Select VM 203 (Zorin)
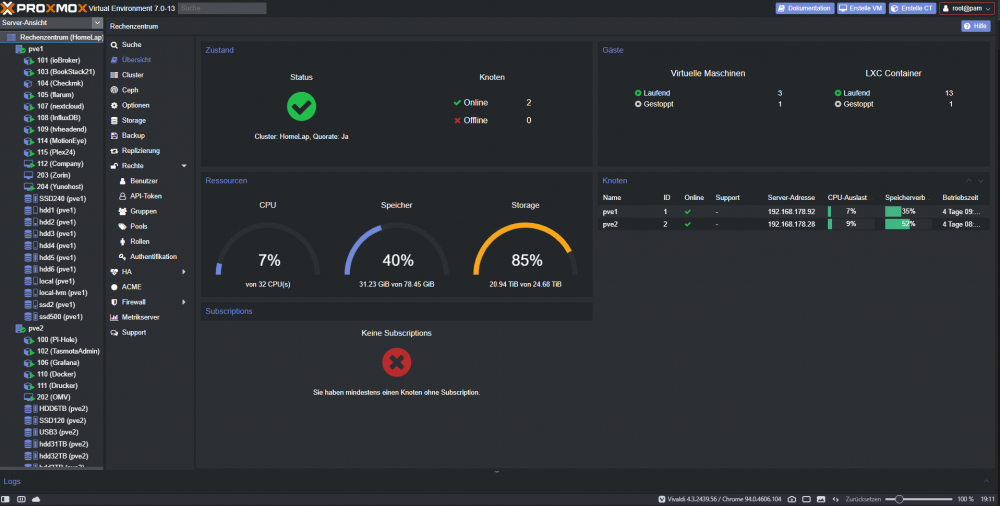Screen dimensions: 1000x506 (x=54, y=175)
